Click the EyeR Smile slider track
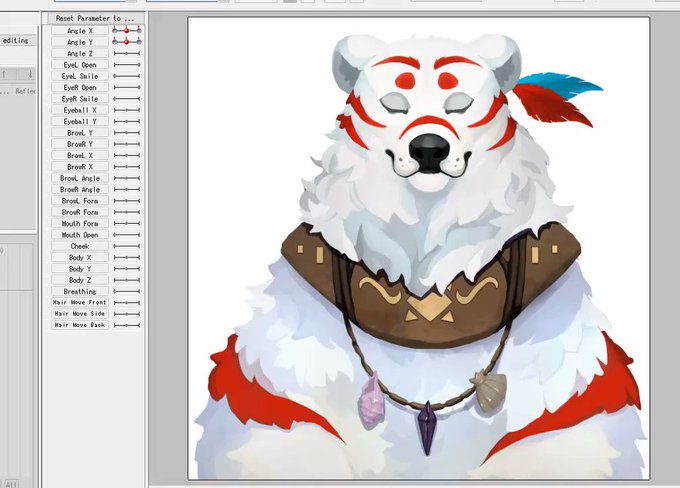The width and height of the screenshot is (680, 488). pos(127,98)
